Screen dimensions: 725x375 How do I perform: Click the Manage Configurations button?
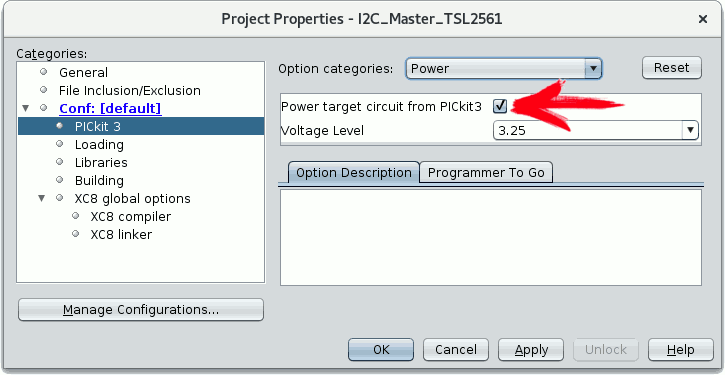pyautogui.click(x=141, y=310)
